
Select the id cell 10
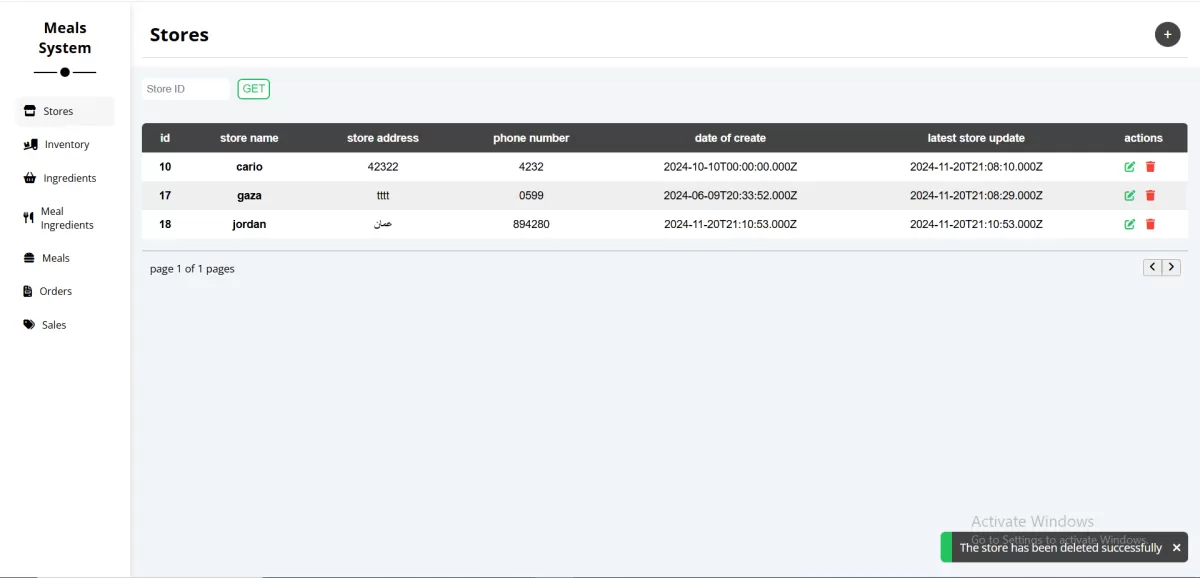[x=165, y=167]
